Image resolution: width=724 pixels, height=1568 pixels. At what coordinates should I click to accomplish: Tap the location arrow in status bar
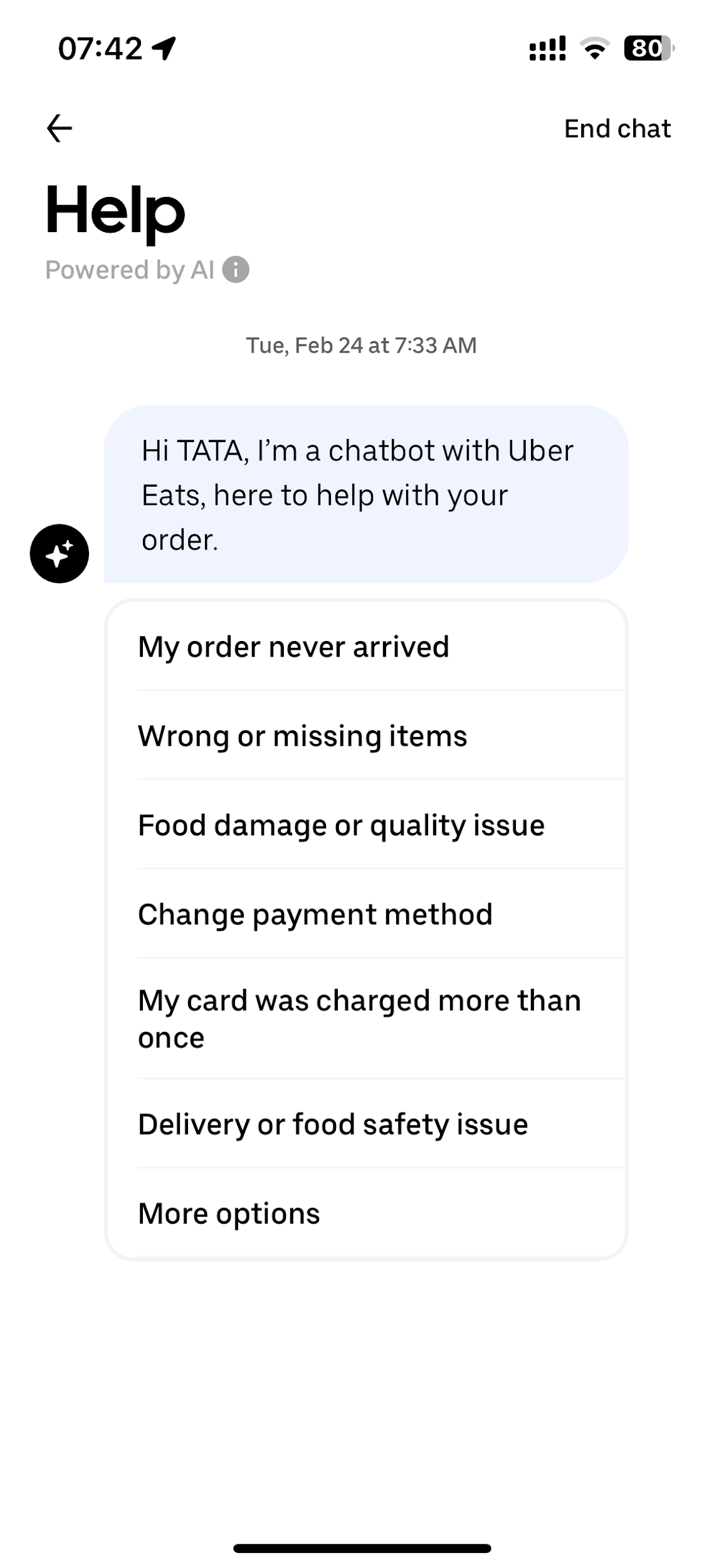pos(164,48)
